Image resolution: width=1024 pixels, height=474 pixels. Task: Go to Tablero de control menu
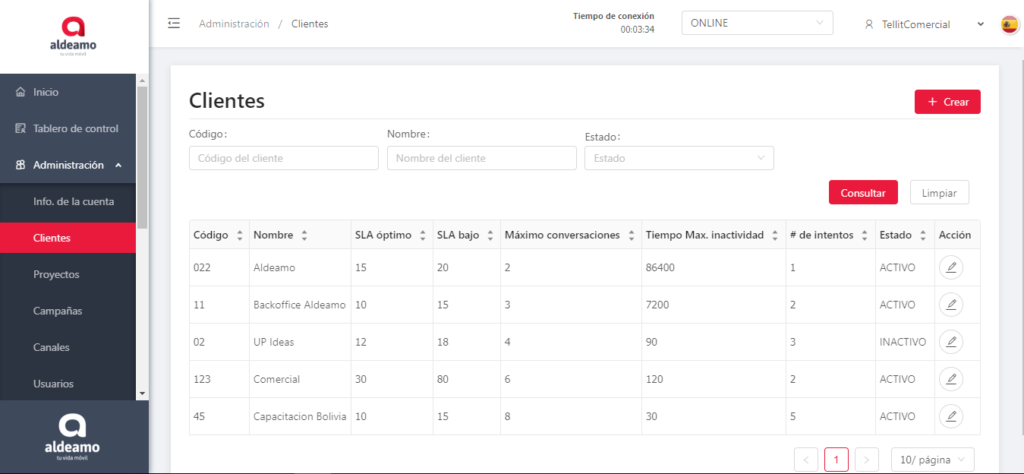[75, 128]
